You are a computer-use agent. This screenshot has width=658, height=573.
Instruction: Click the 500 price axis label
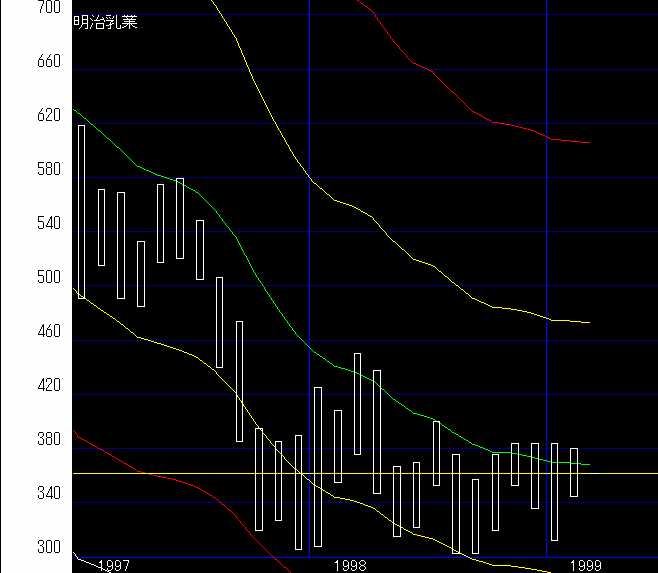[20, 278]
